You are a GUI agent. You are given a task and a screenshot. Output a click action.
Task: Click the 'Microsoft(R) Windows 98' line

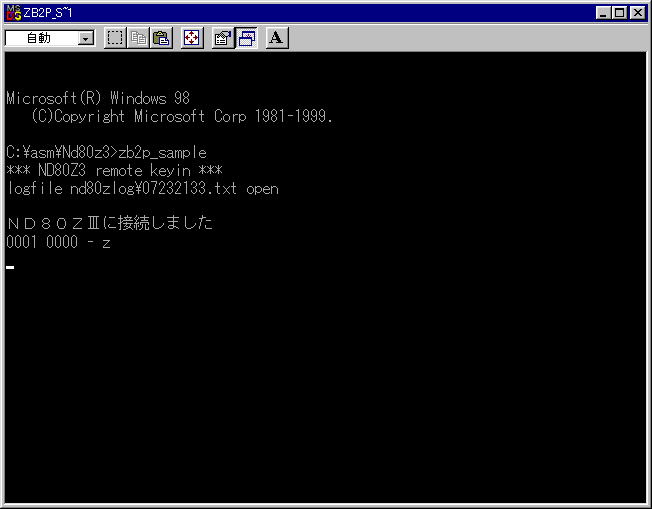tap(98, 98)
